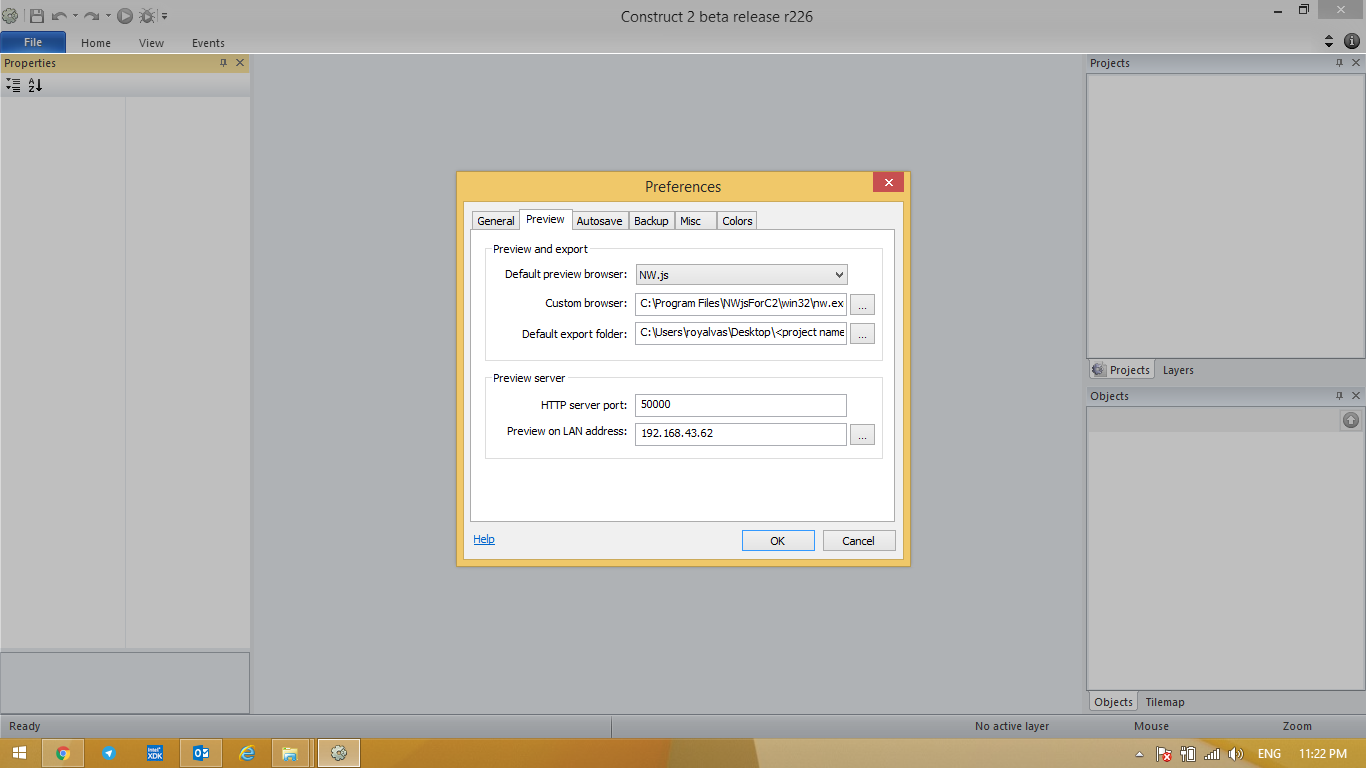Viewport: 1366px width, 768px height.
Task: Open Colors tab in Preferences
Action: (x=738, y=221)
